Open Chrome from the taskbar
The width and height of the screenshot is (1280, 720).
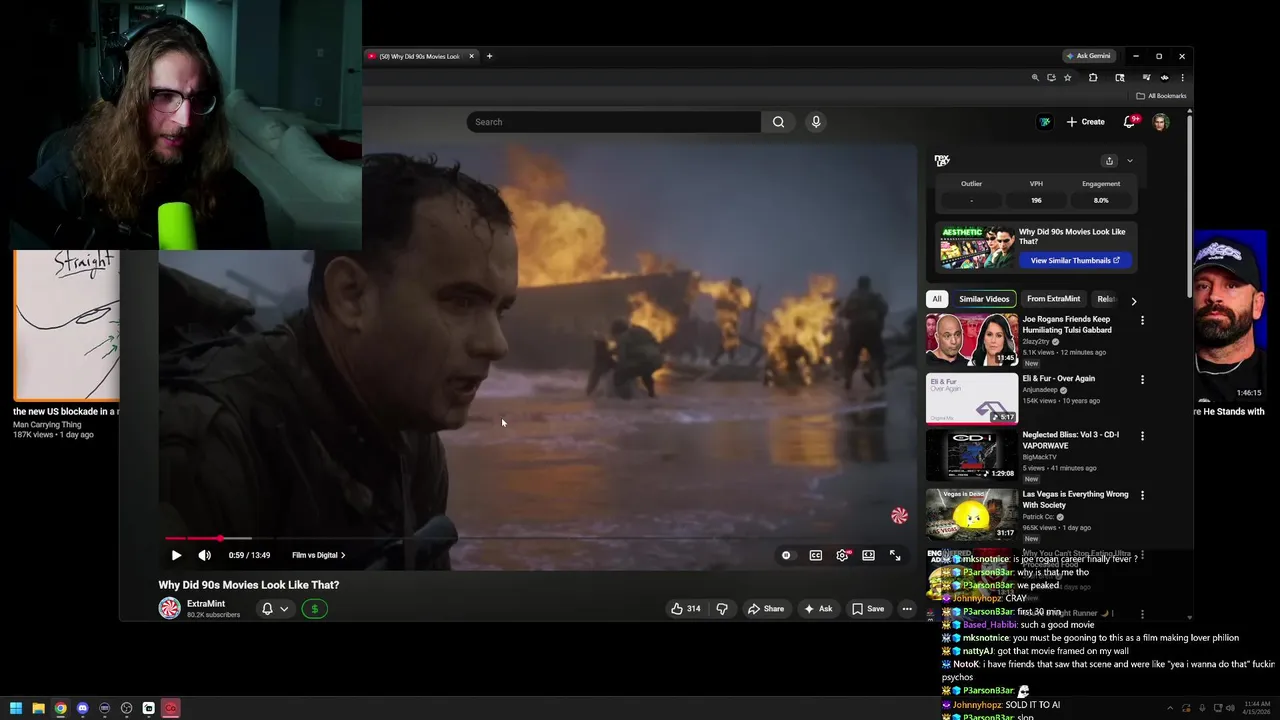tap(60, 708)
